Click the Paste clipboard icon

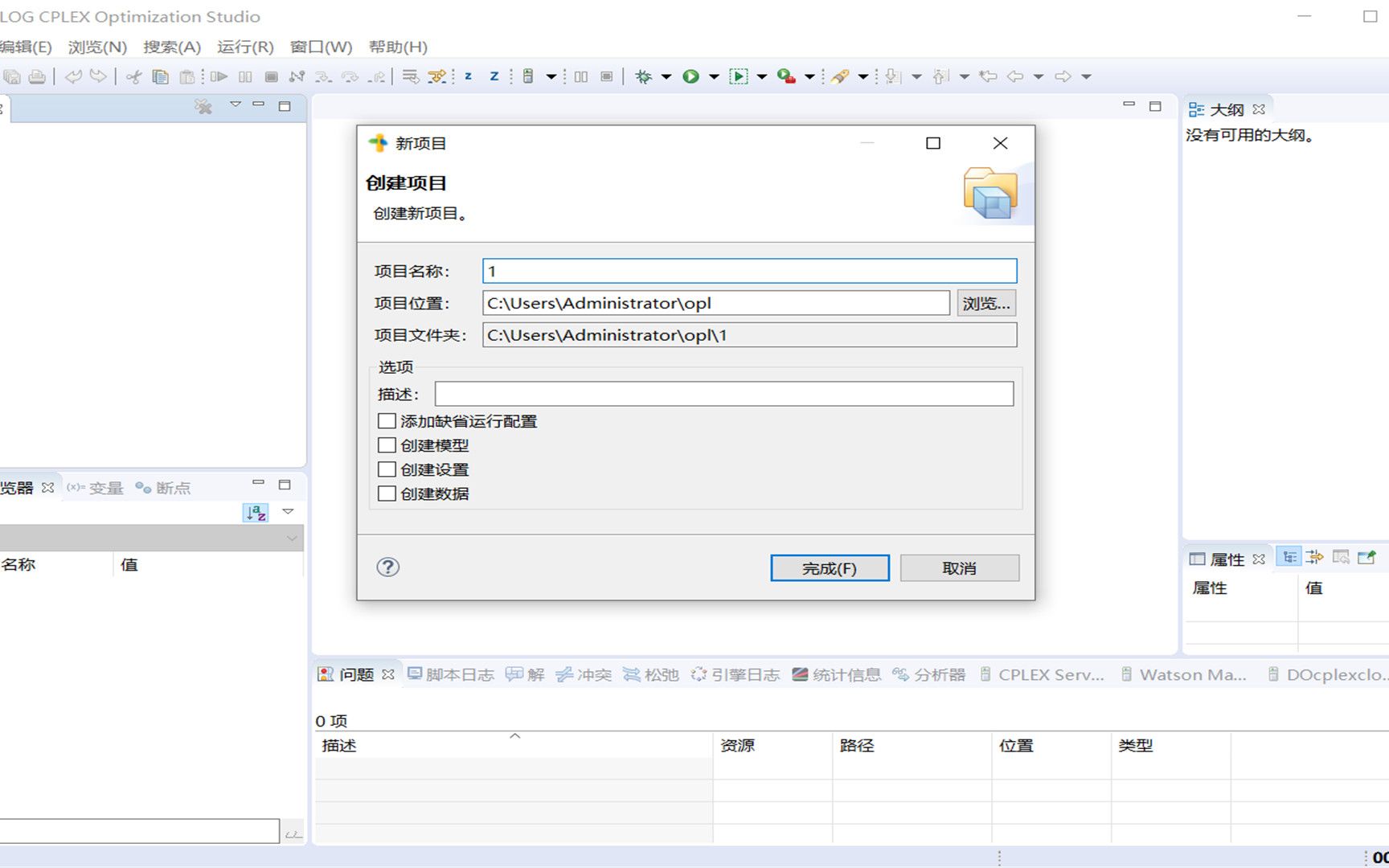[x=186, y=76]
